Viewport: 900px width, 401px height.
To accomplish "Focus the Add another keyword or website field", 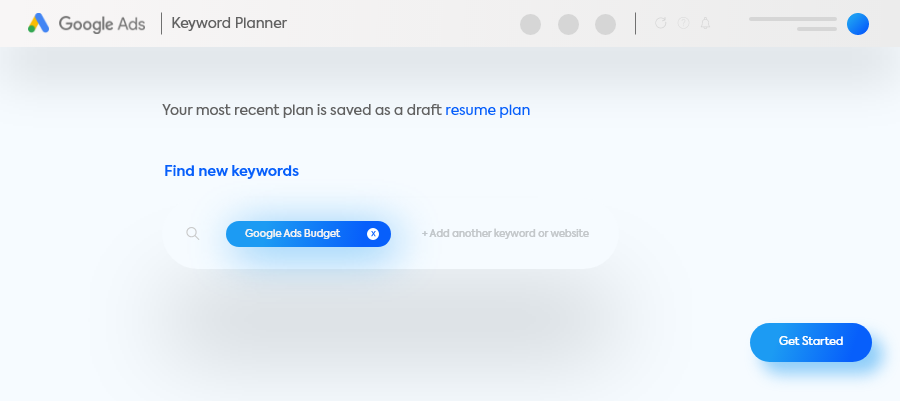I will pyautogui.click(x=505, y=233).
